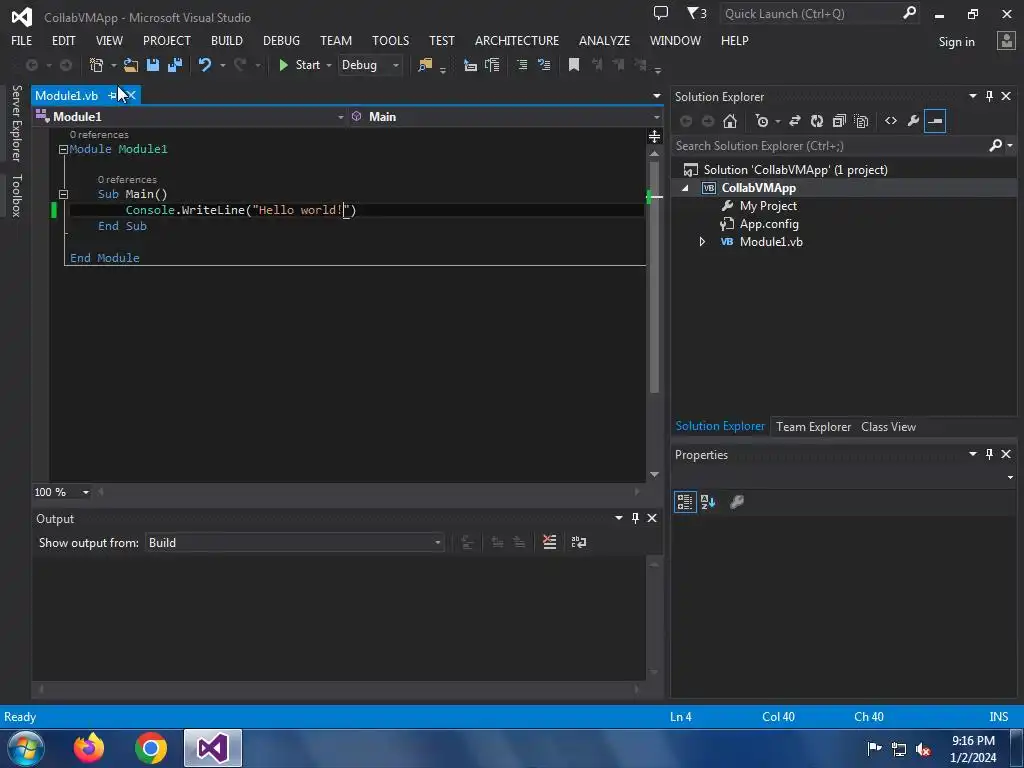Collapse the Sub Main() code block
The image size is (1024, 768).
(x=63, y=194)
